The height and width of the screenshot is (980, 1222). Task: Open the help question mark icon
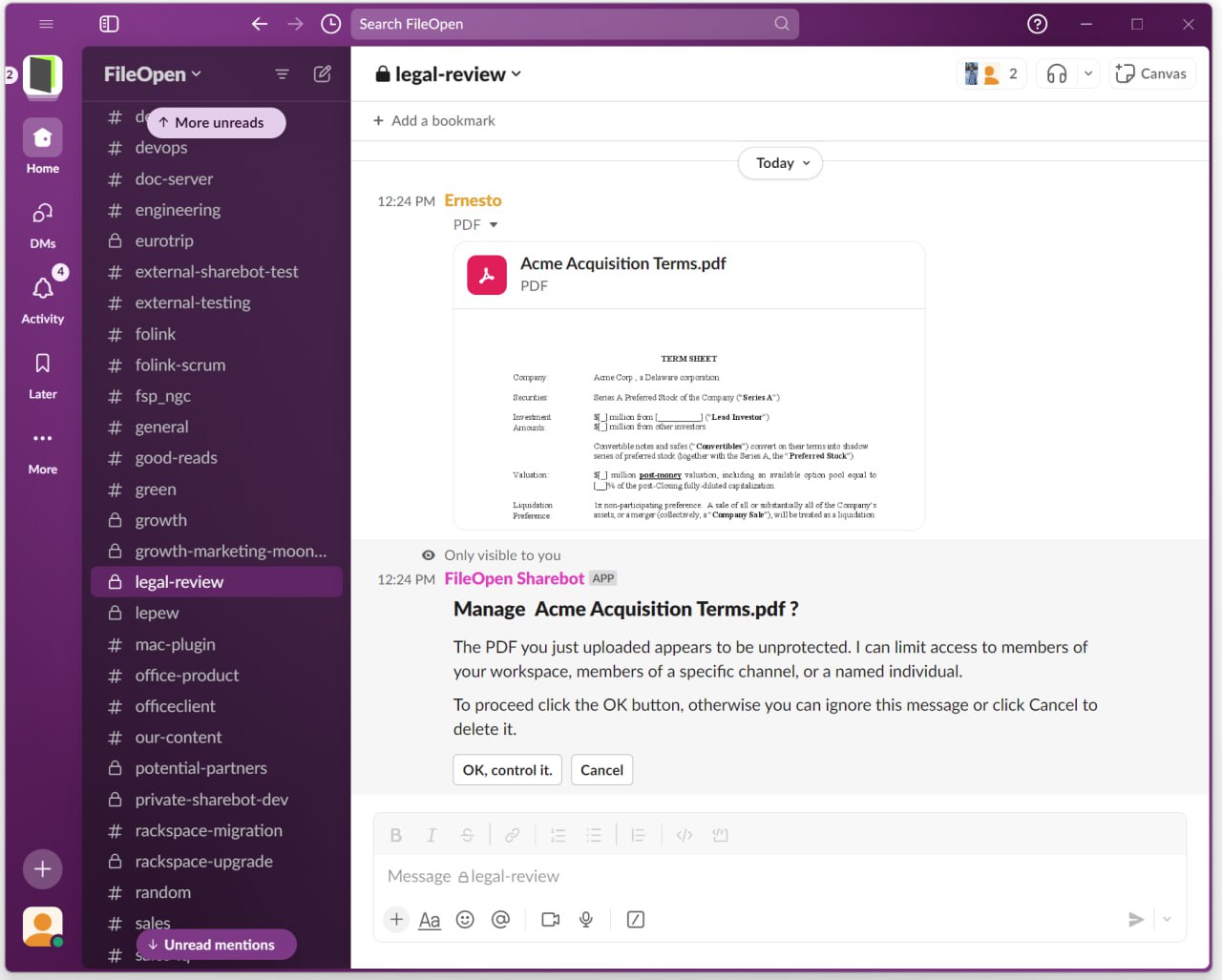[1037, 24]
